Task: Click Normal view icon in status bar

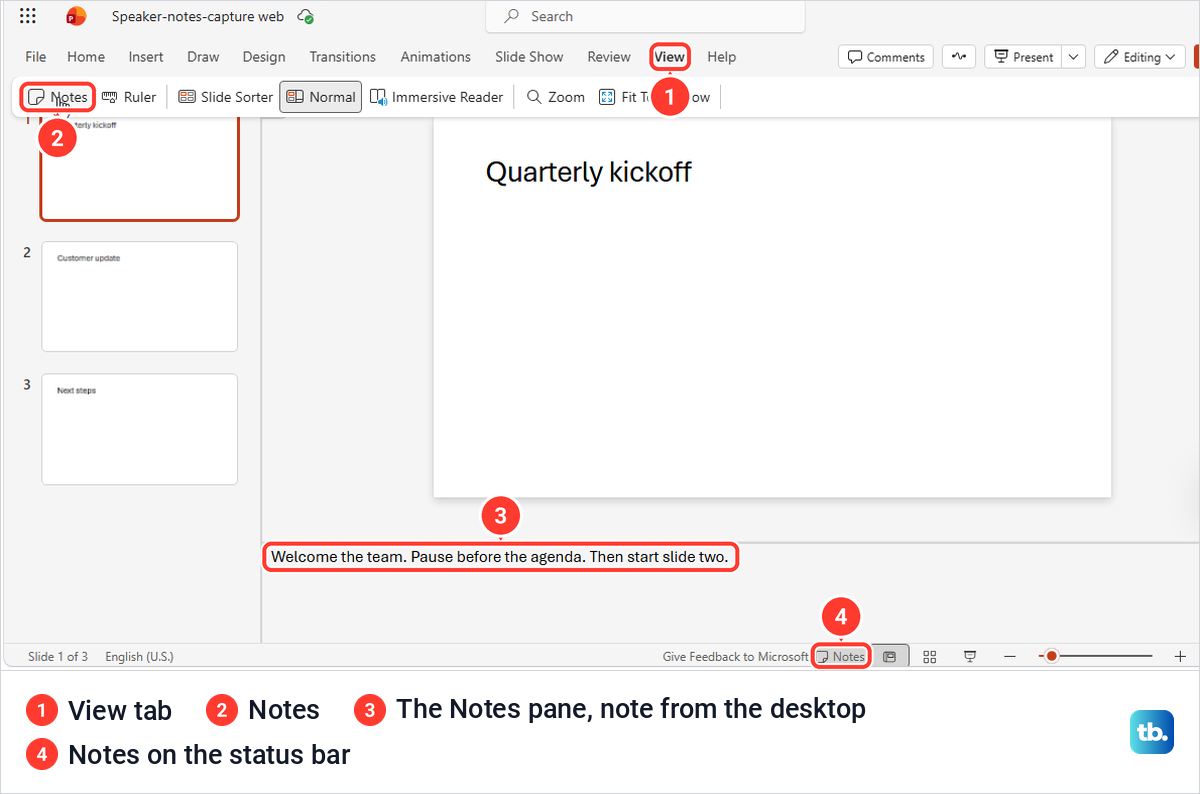Action: click(x=889, y=657)
